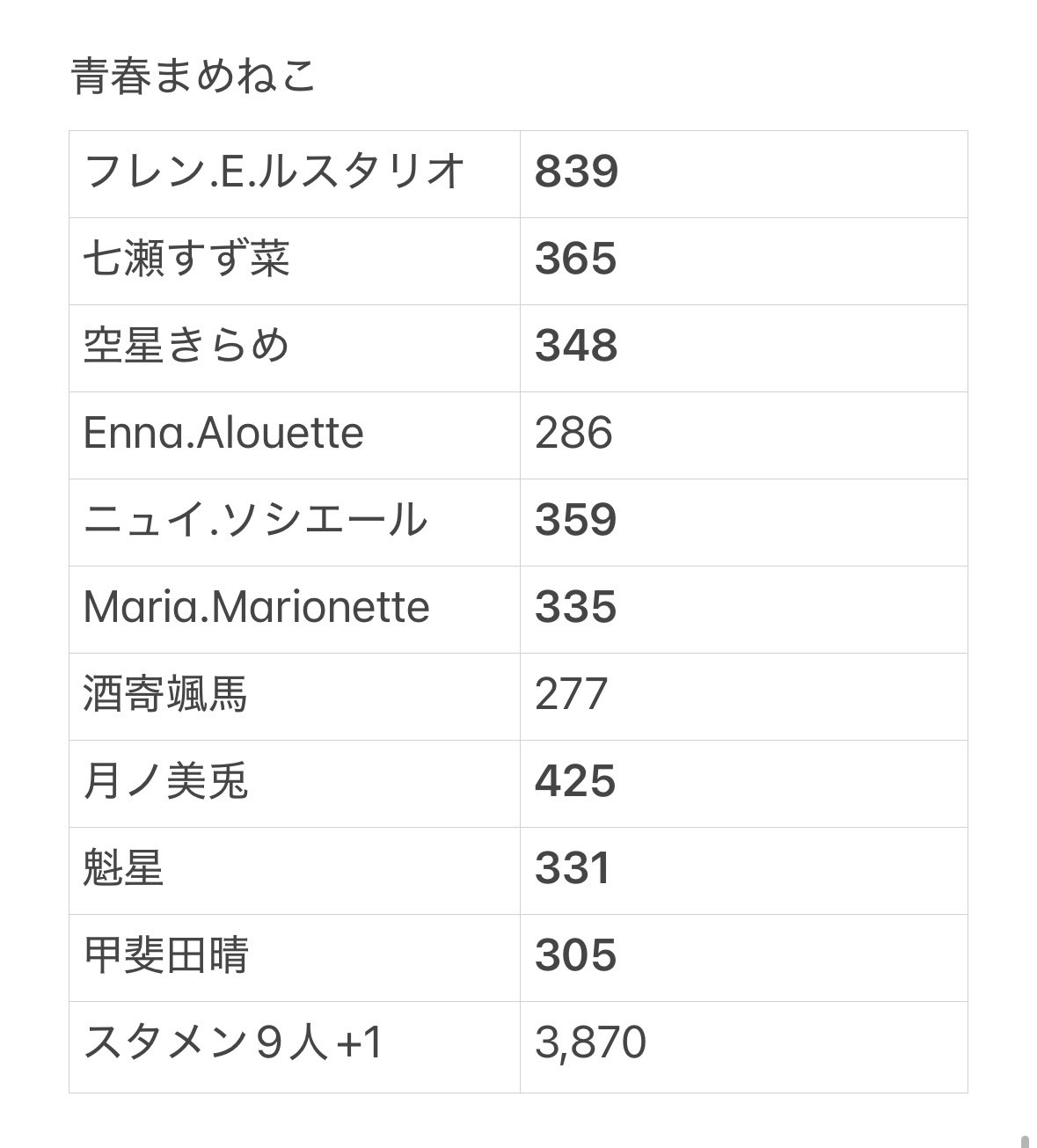Click the value 359
The image size is (1037, 1148).
click(x=576, y=520)
